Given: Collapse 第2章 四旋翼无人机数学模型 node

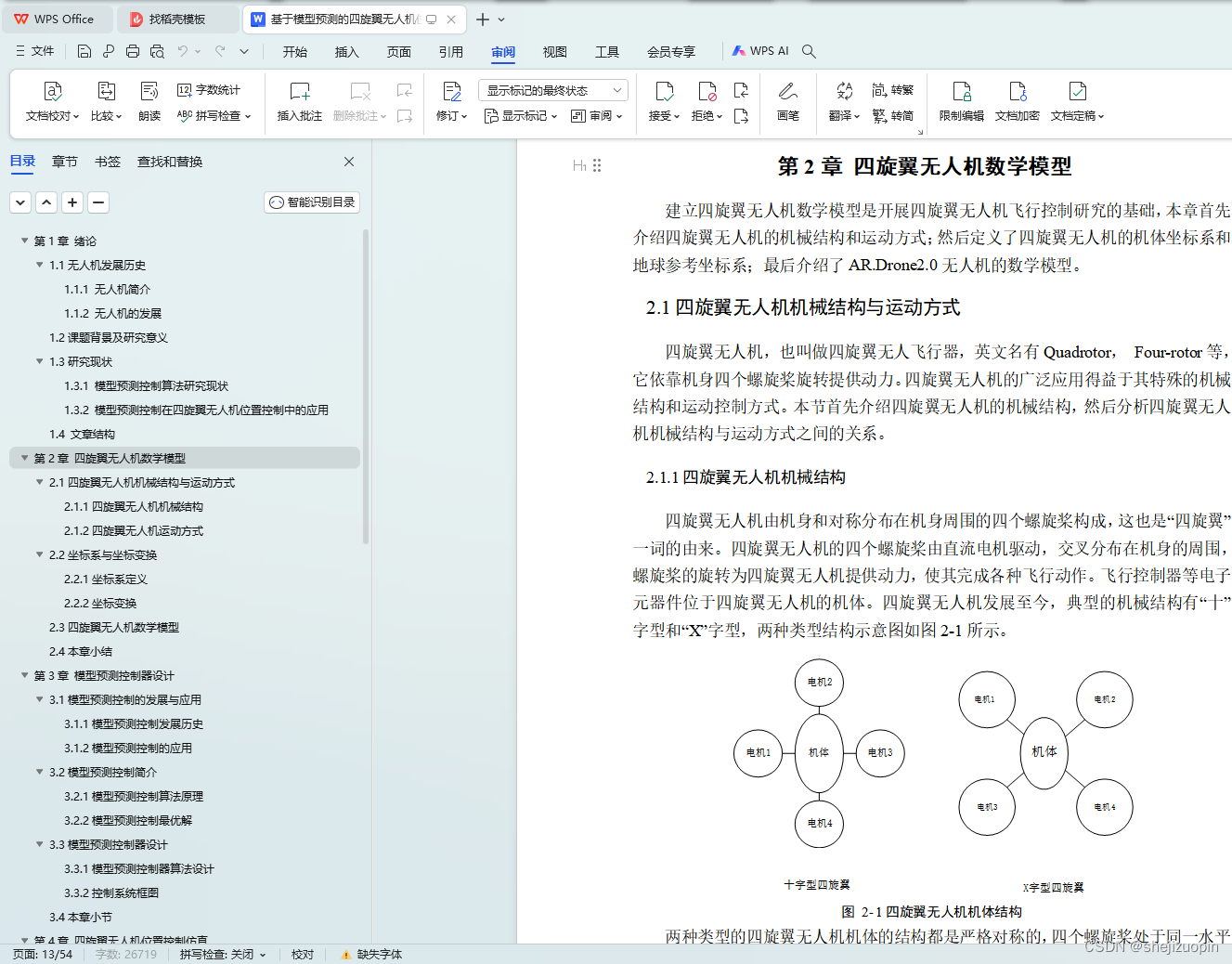Looking at the screenshot, I should tap(25, 458).
